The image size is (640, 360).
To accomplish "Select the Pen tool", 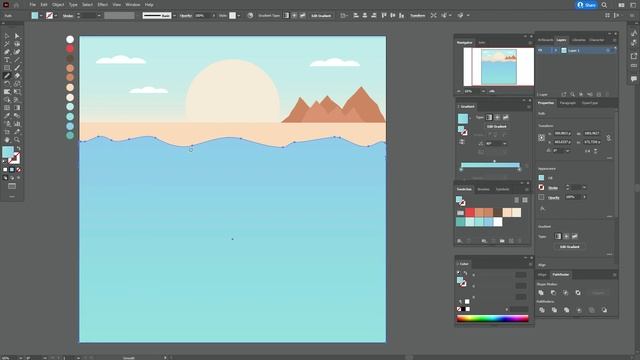I will (7, 52).
